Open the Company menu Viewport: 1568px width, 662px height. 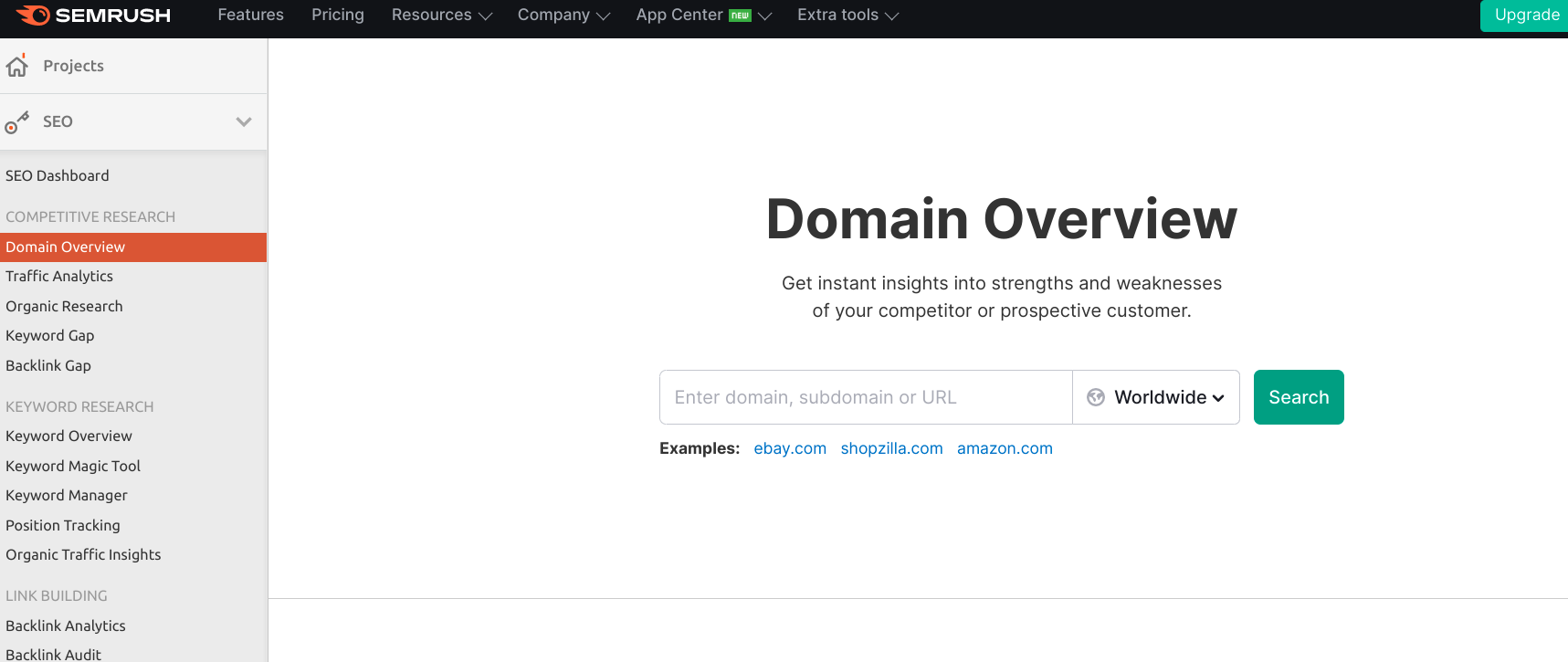[x=553, y=15]
